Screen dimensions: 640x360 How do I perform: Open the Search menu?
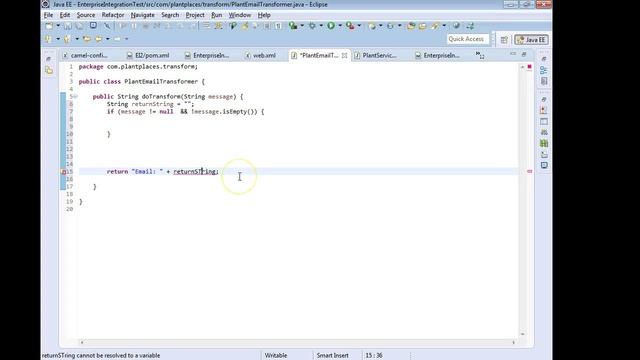click(170, 15)
